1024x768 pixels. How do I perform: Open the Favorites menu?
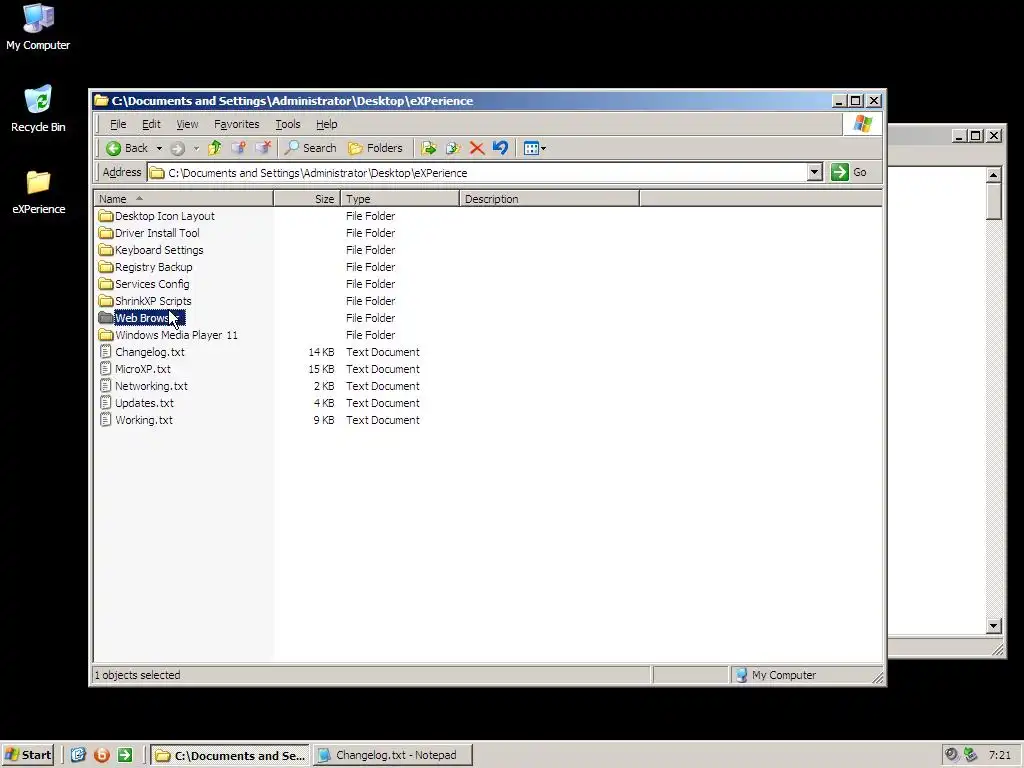(x=236, y=124)
